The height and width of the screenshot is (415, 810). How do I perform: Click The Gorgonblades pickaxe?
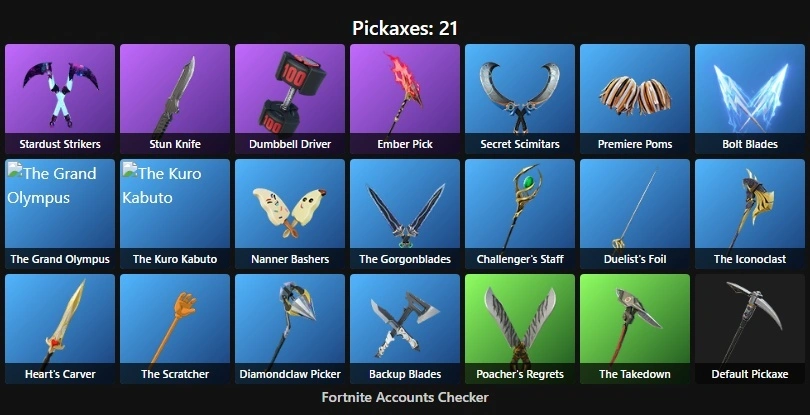click(405, 214)
